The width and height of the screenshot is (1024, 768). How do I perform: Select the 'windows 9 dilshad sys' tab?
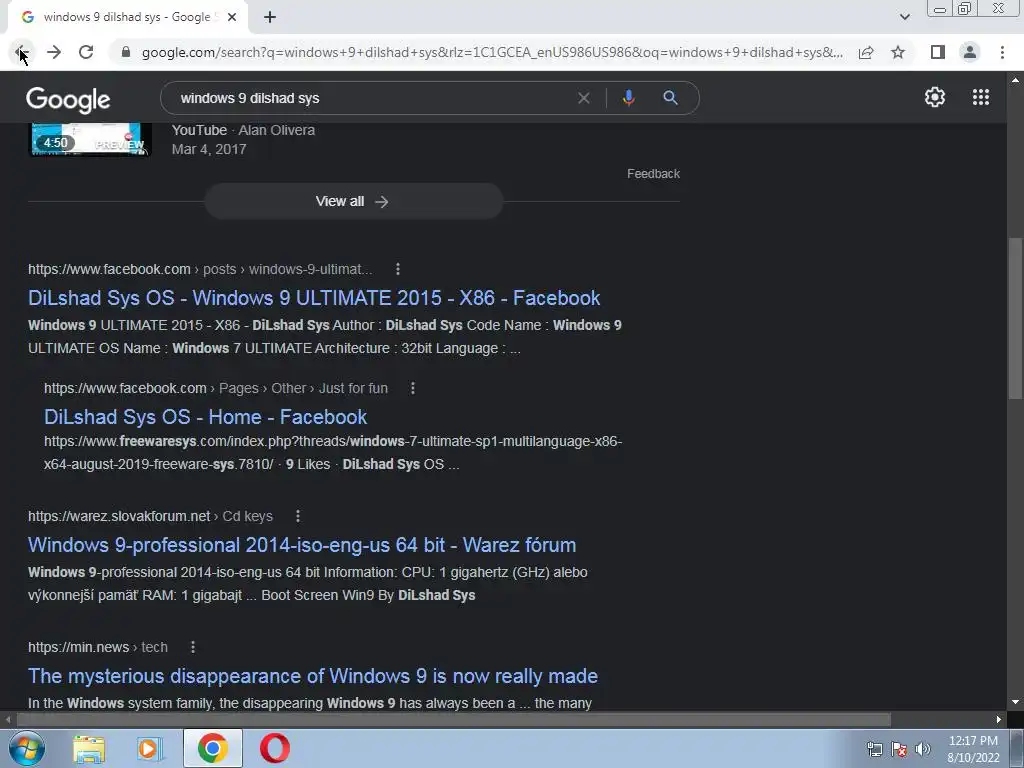(127, 17)
